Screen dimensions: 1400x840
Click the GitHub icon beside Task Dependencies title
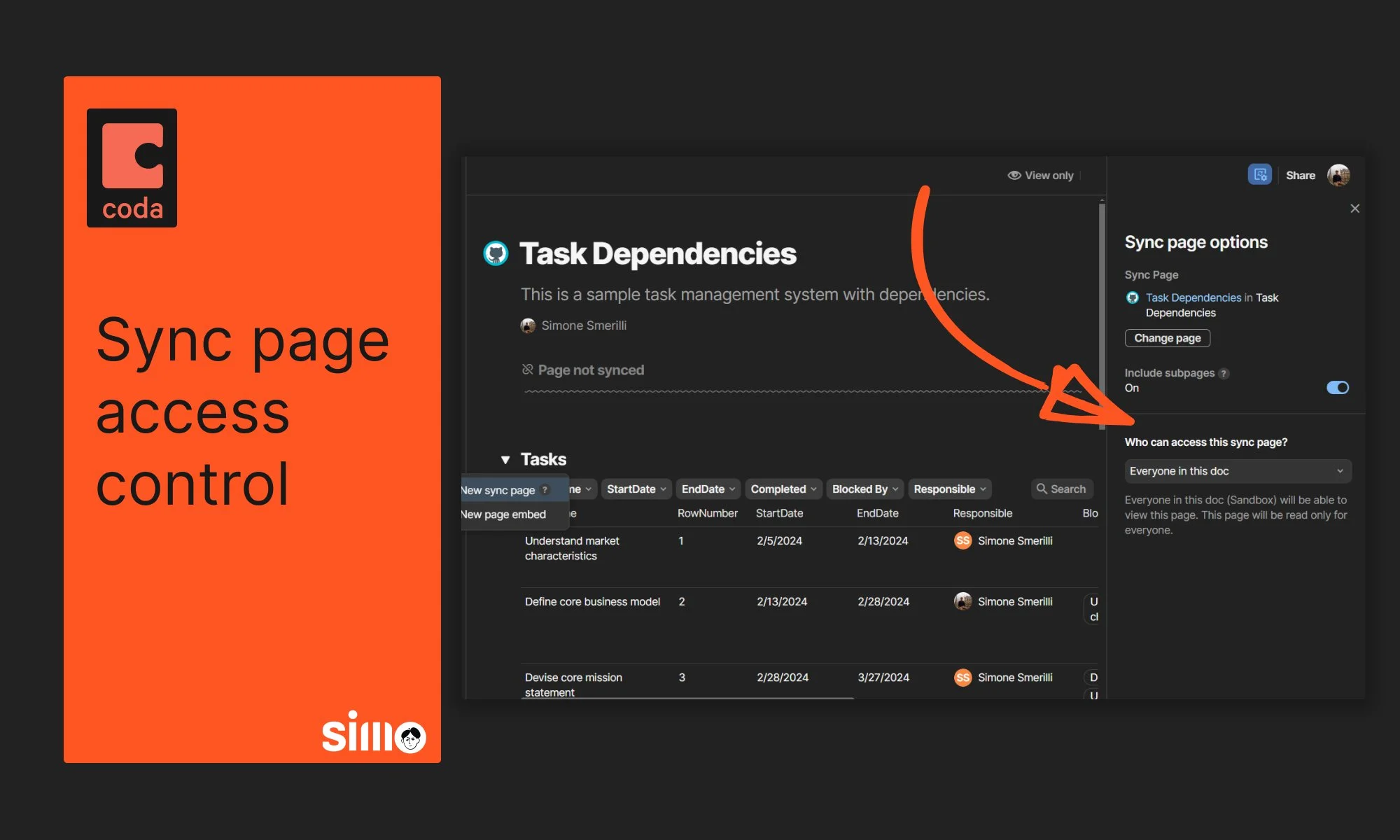[x=496, y=253]
